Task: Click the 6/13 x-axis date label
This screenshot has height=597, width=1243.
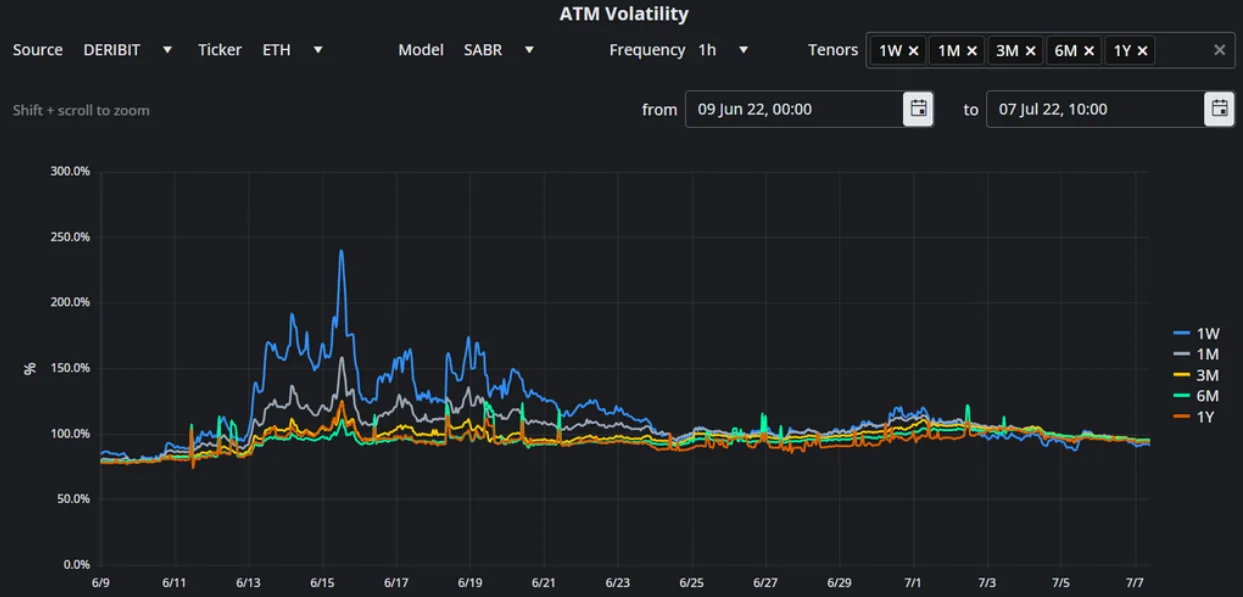Action: [249, 582]
